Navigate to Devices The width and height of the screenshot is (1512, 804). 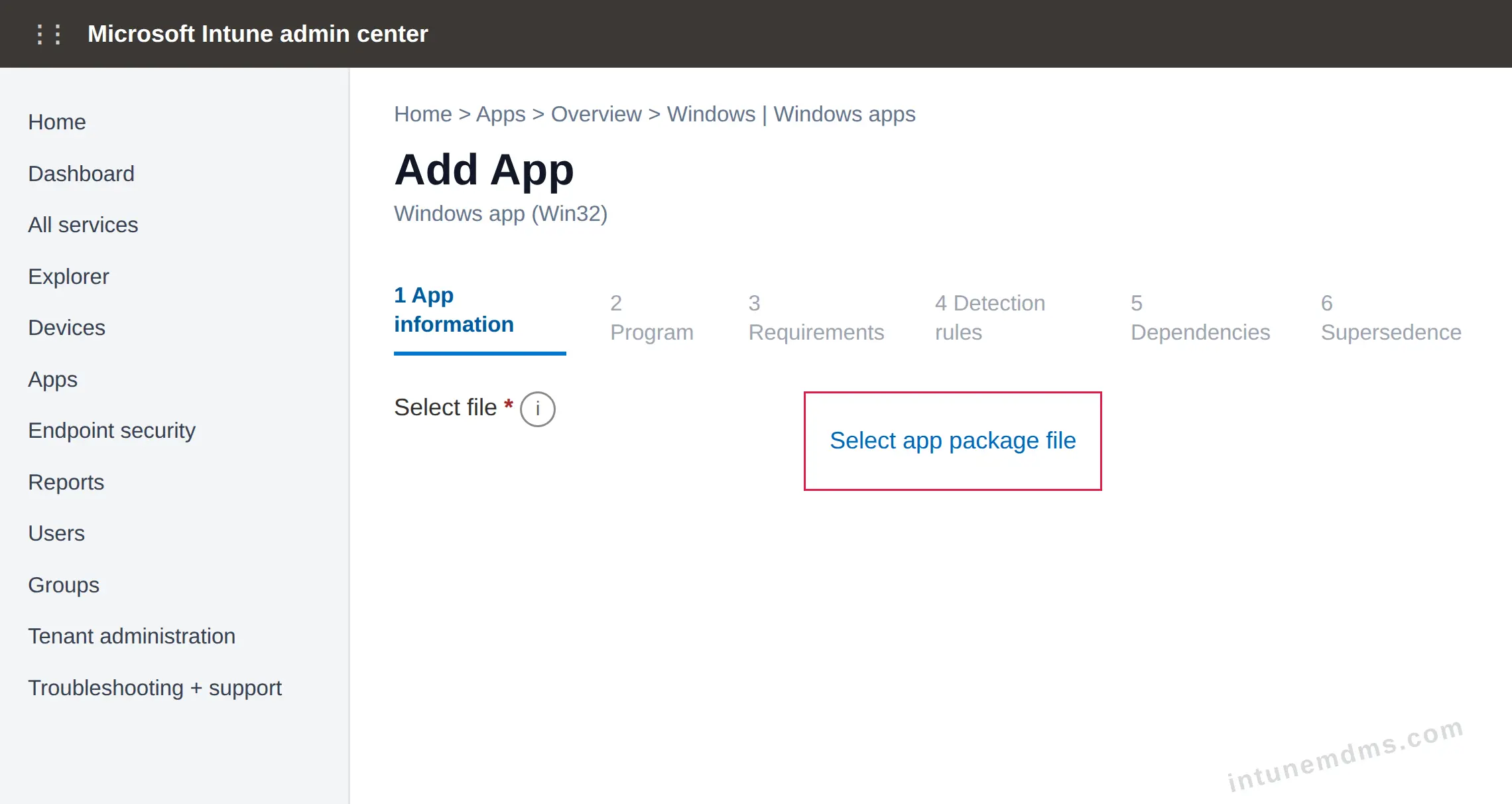pyautogui.click(x=66, y=328)
